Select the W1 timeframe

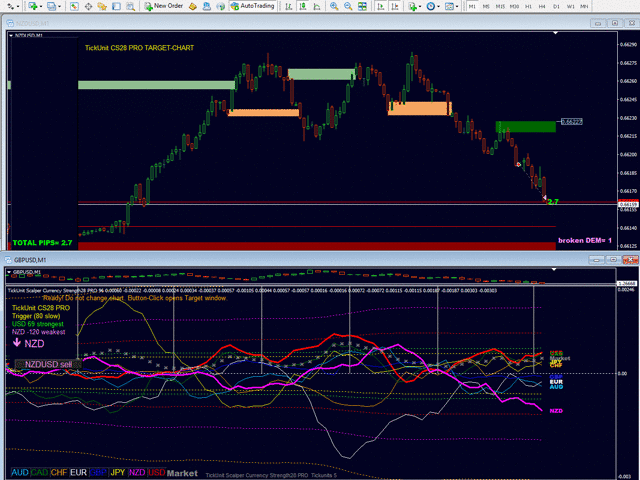571,7
